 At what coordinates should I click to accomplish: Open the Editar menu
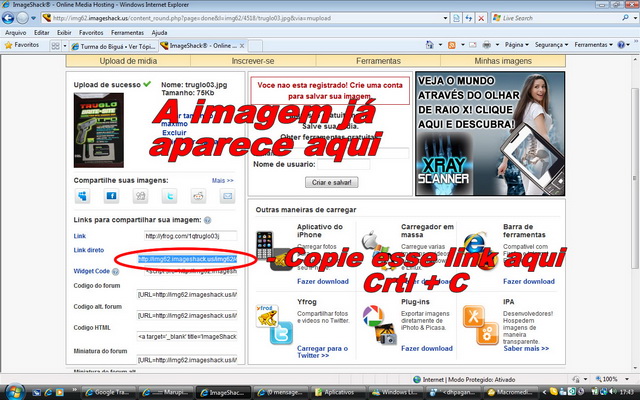pyautogui.click(x=42, y=33)
